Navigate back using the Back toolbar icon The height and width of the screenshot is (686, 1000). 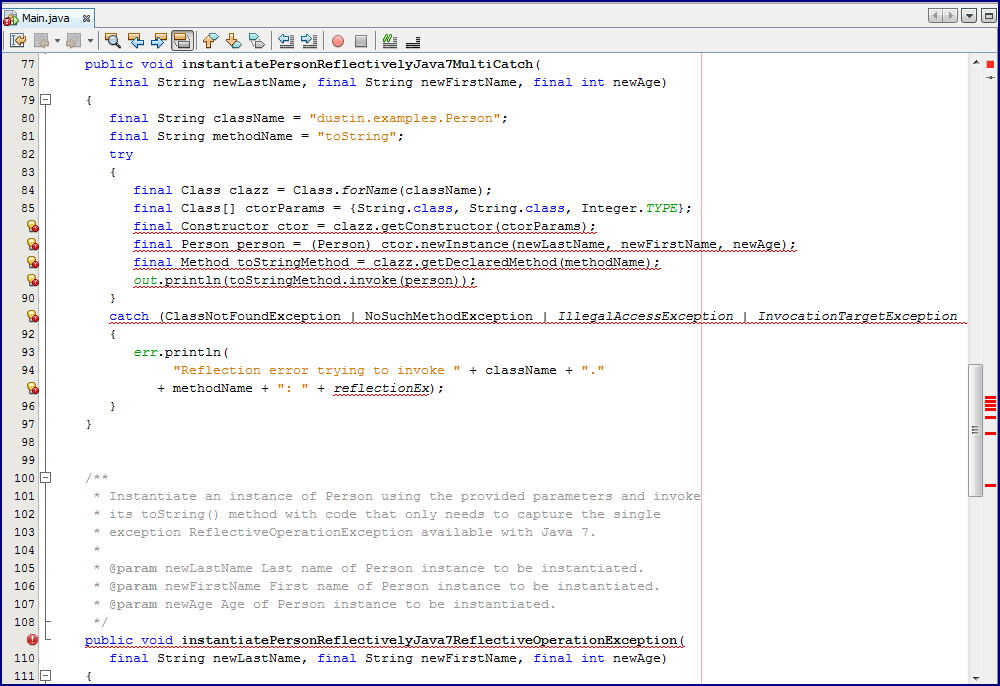[40, 41]
